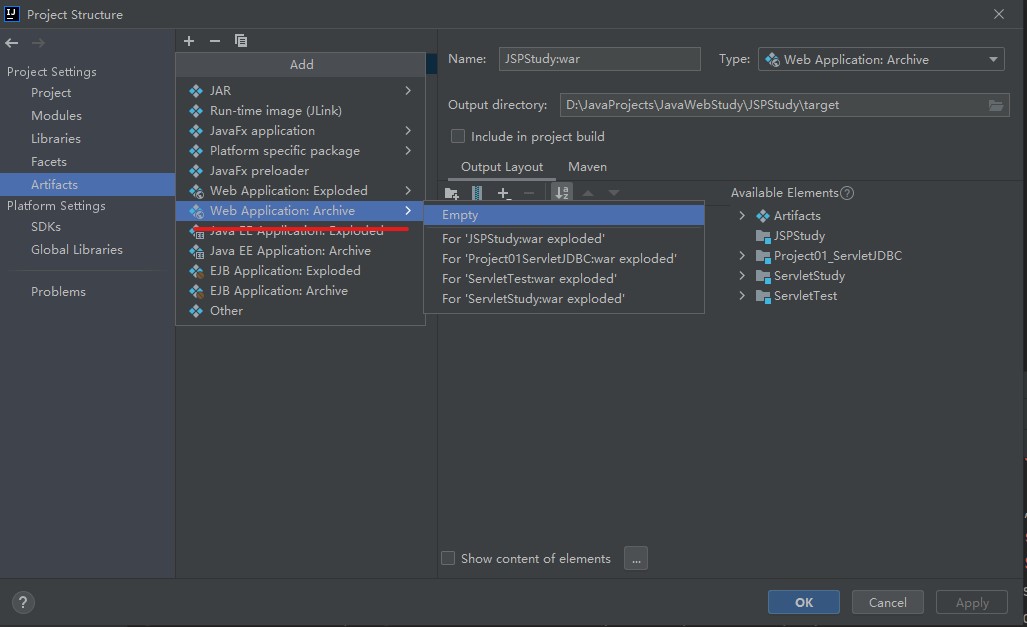Click the add copy of plus icon

tap(503, 193)
